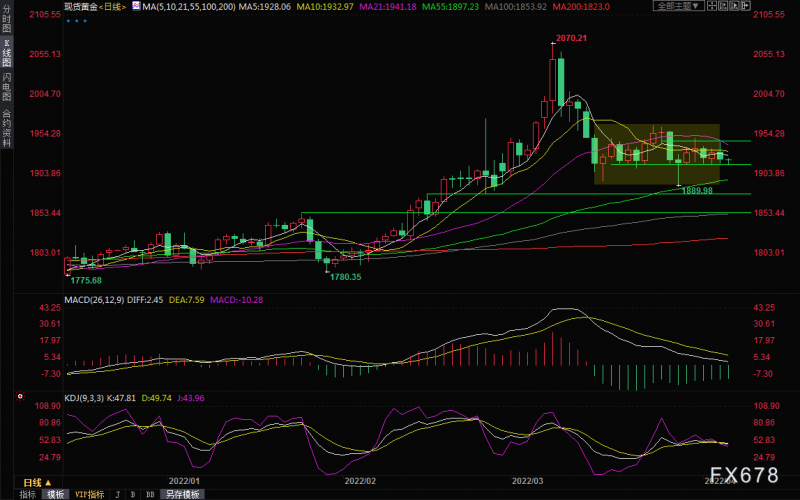Select the 指标 tab at bottom
Viewport: 800px width, 500px height.
tap(27, 494)
